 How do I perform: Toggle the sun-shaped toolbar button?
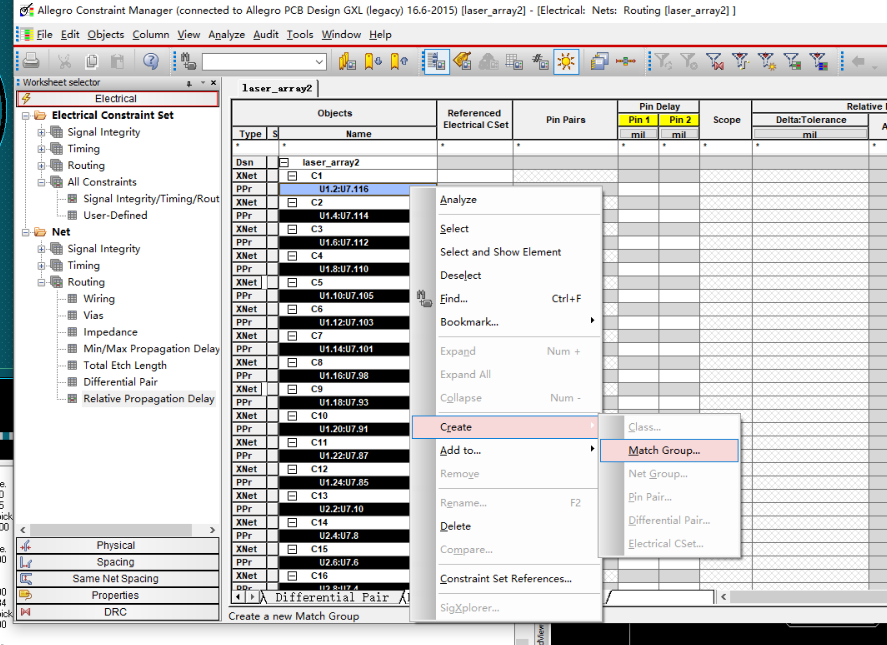point(566,61)
